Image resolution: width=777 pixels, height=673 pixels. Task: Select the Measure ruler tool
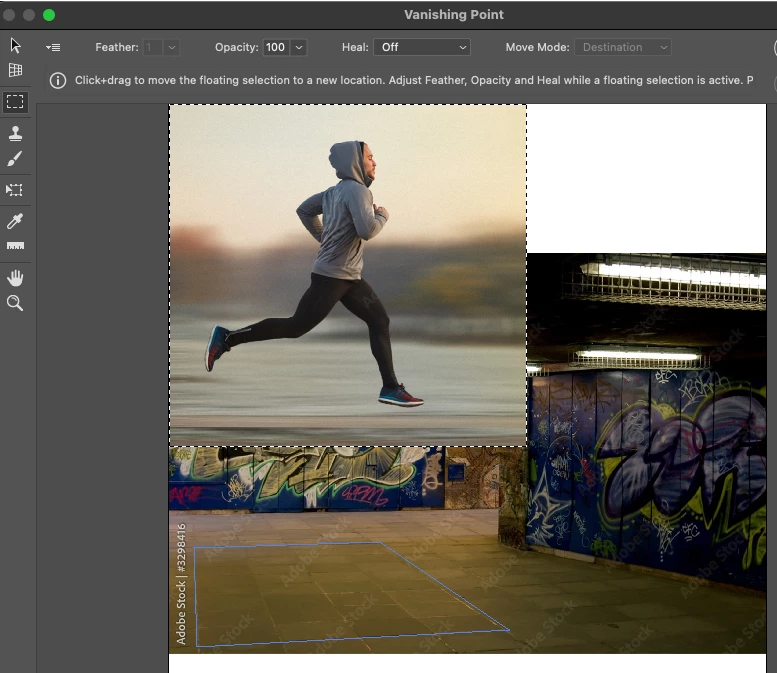coord(15,246)
